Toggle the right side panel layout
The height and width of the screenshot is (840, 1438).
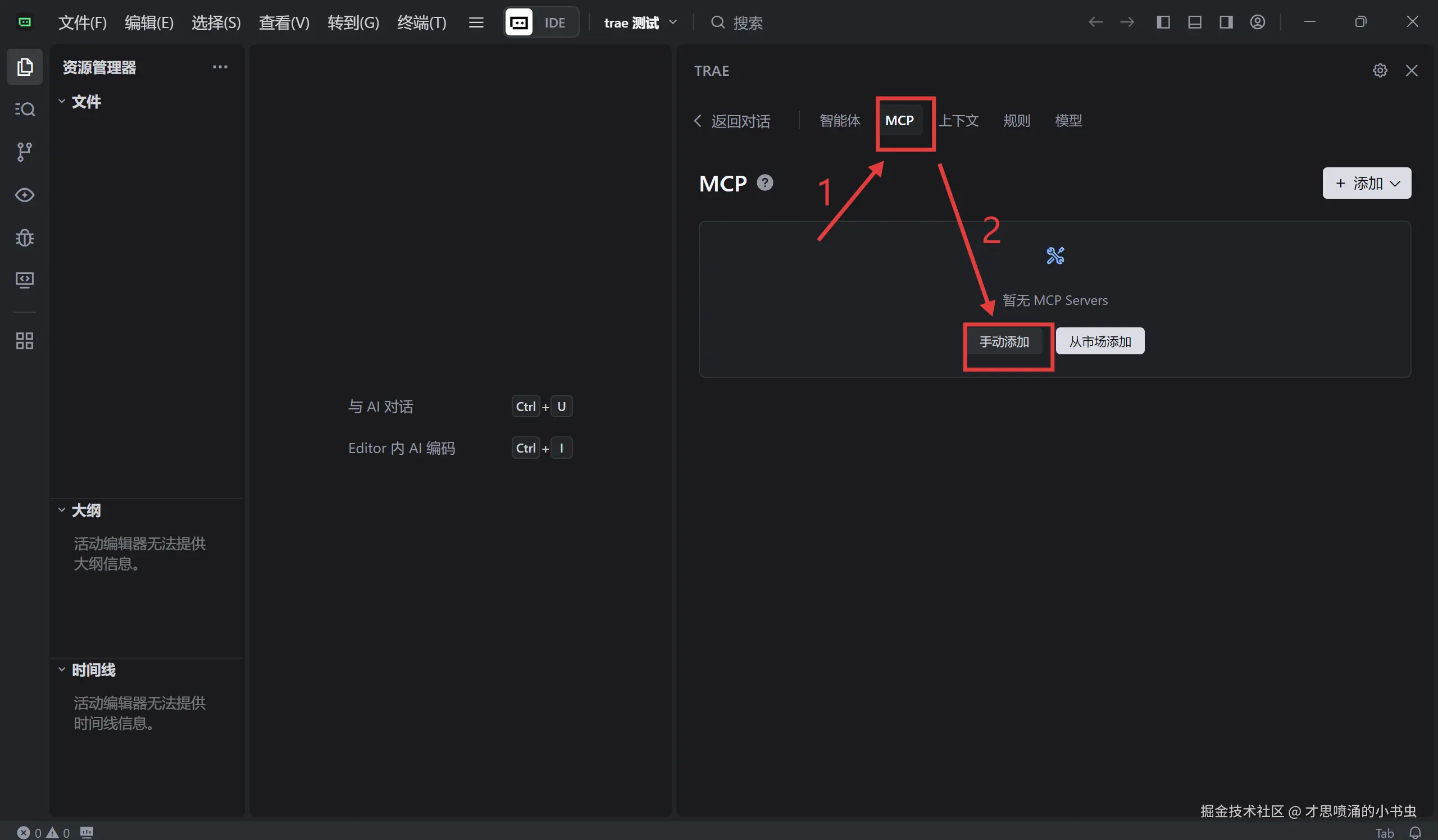coord(1226,22)
